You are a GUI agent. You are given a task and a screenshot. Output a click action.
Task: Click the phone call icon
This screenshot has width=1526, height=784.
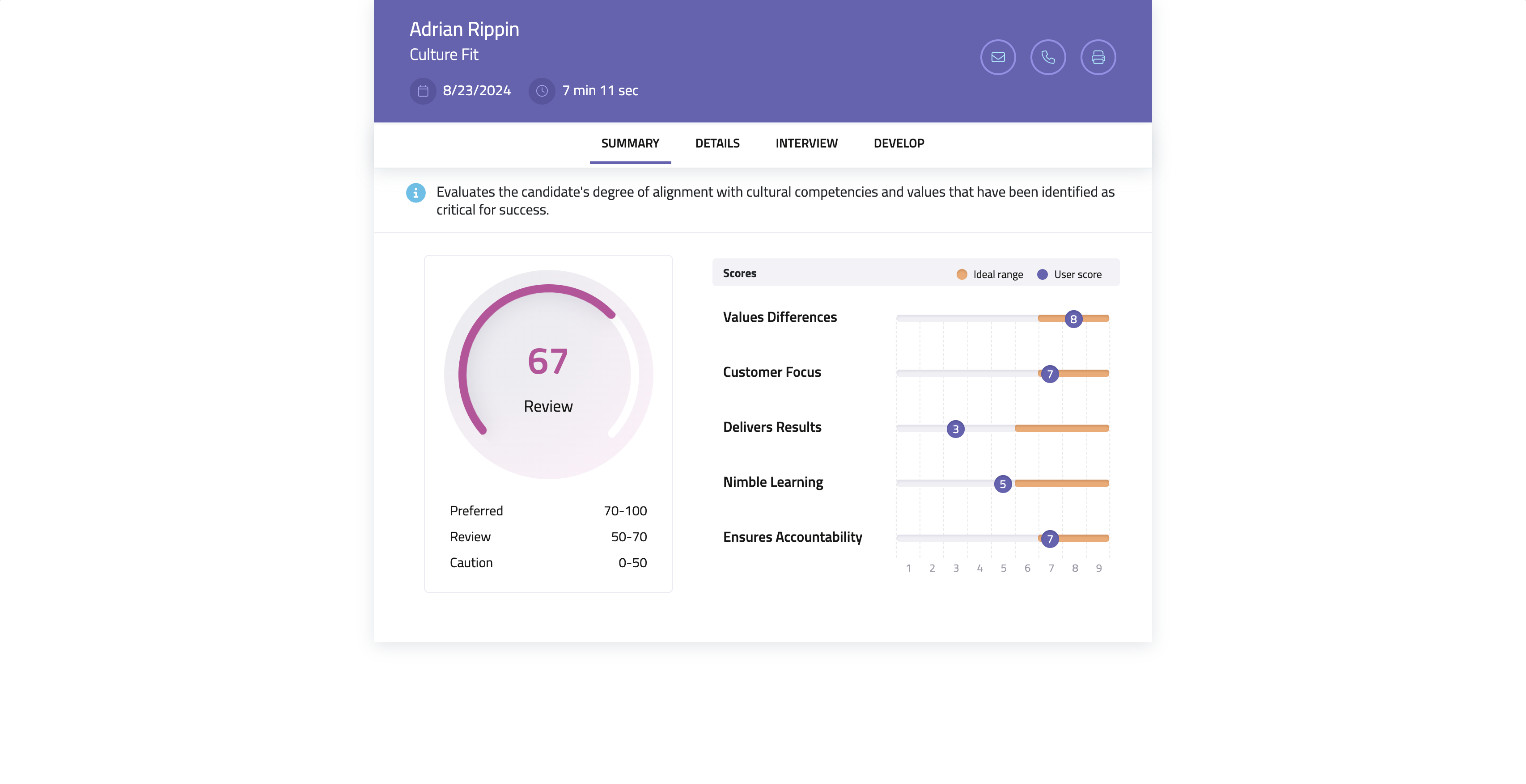coord(1048,58)
